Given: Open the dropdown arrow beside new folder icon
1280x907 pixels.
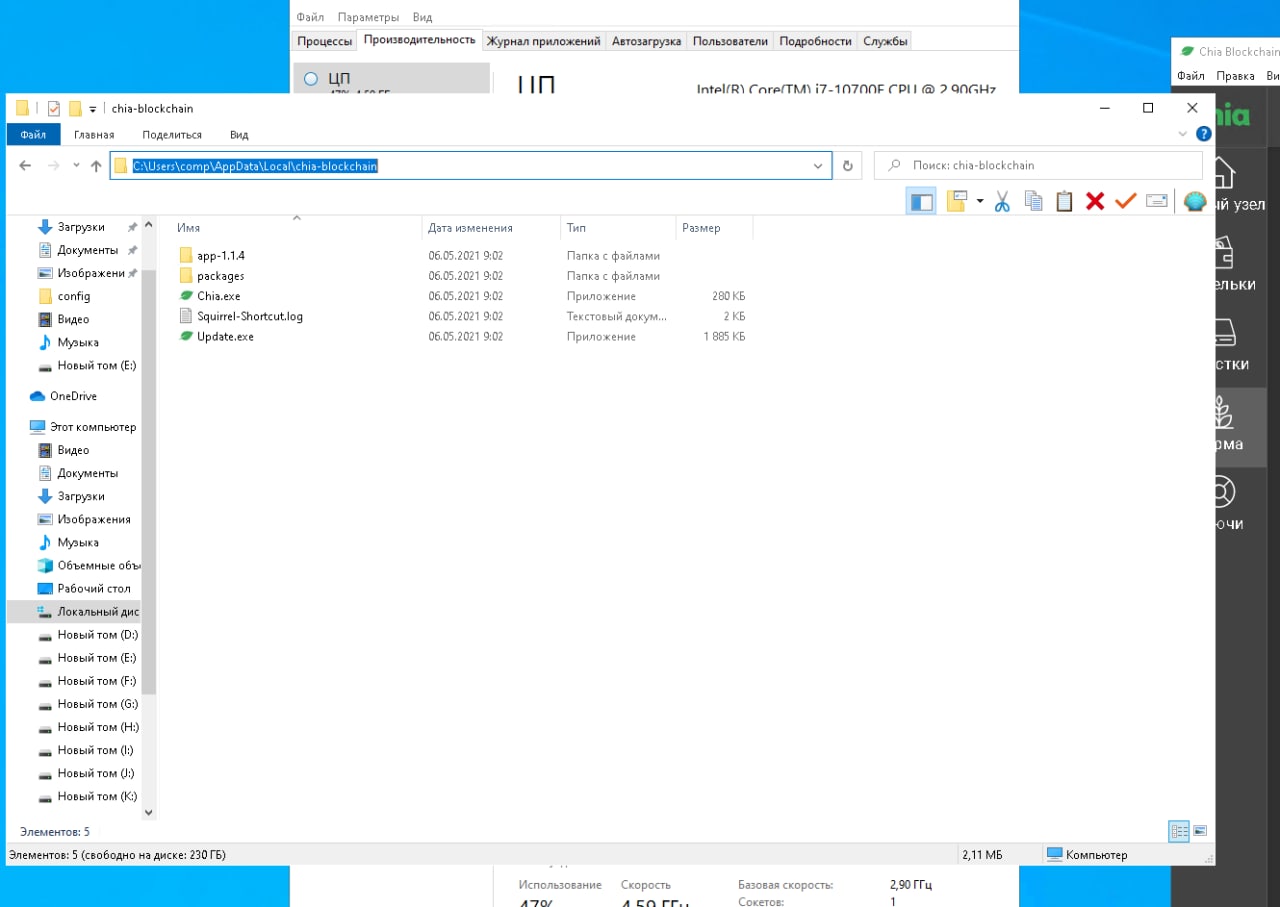Looking at the screenshot, I should tap(979, 202).
